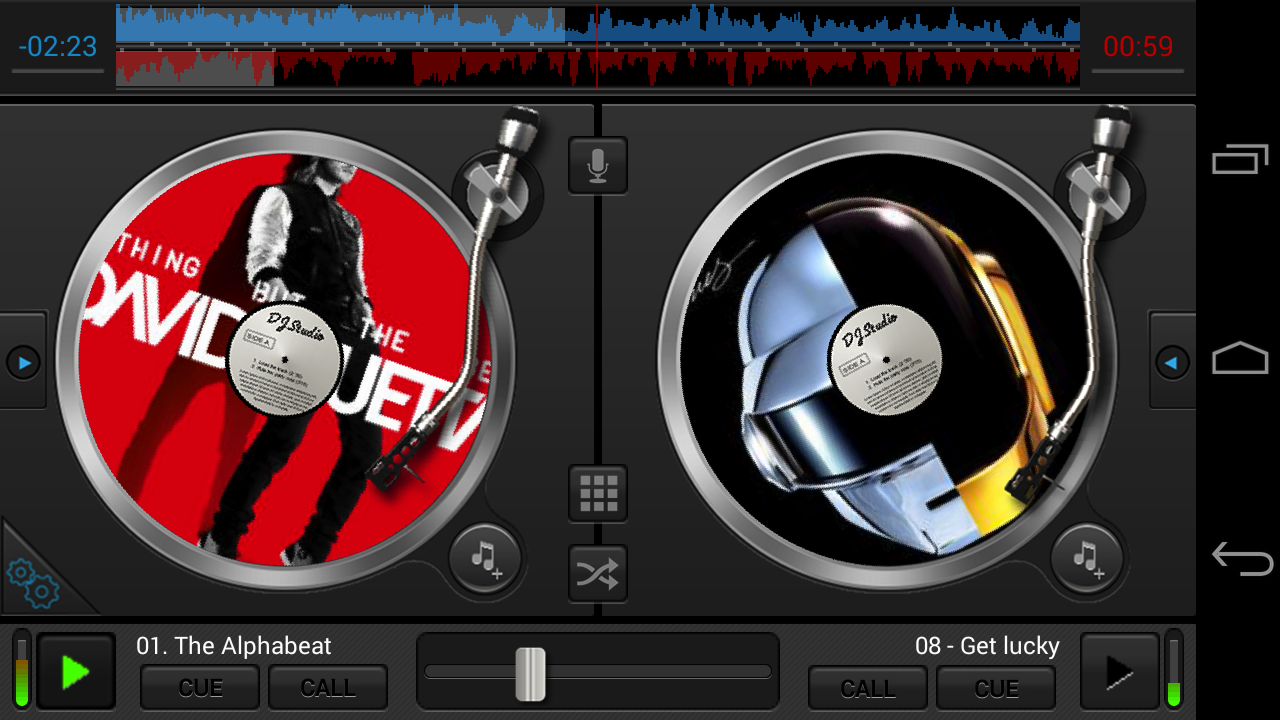Load a track on the right deck
Screen dimensions: 1280x720
click(x=1087, y=560)
